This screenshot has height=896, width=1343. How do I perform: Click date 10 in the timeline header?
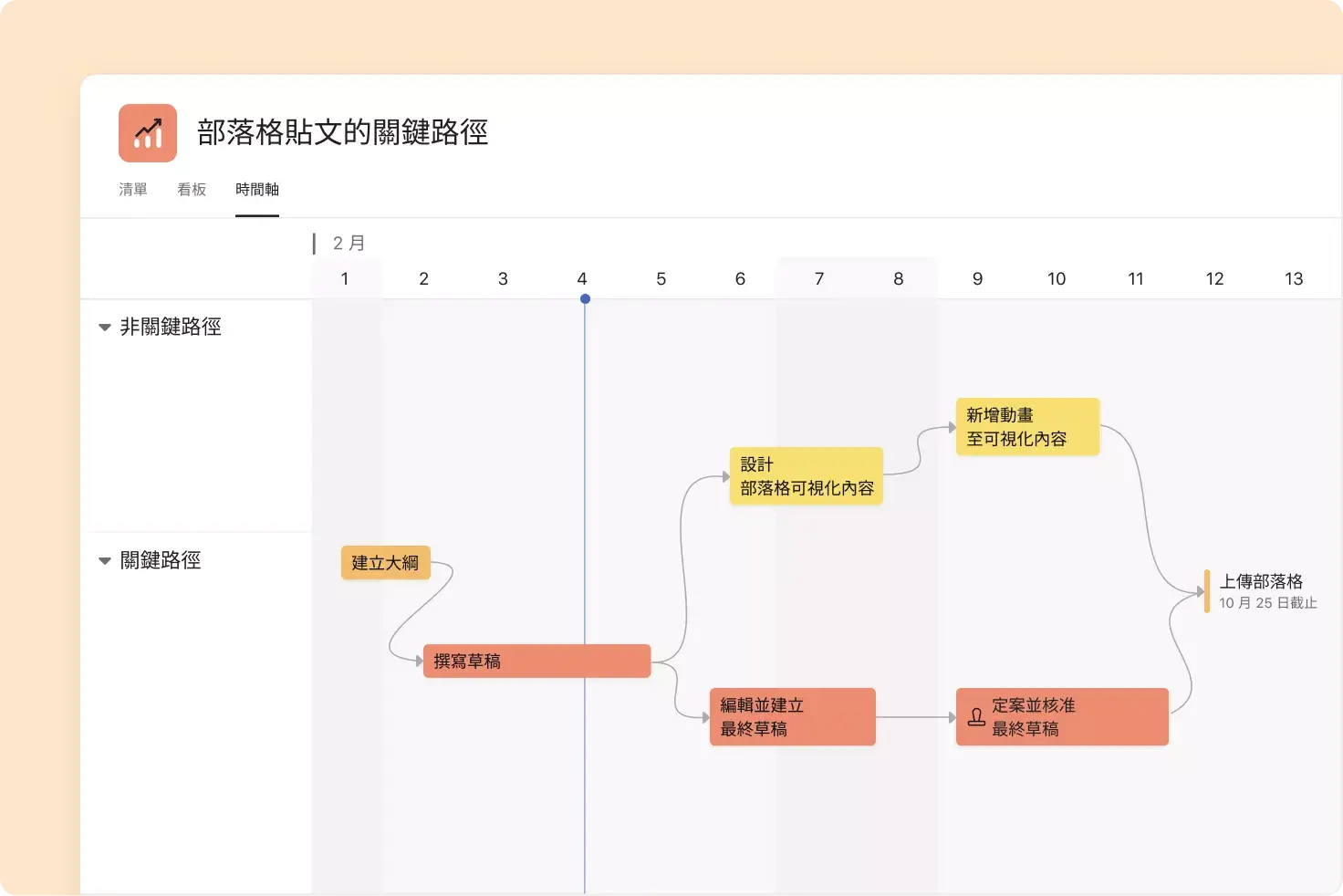(1057, 278)
